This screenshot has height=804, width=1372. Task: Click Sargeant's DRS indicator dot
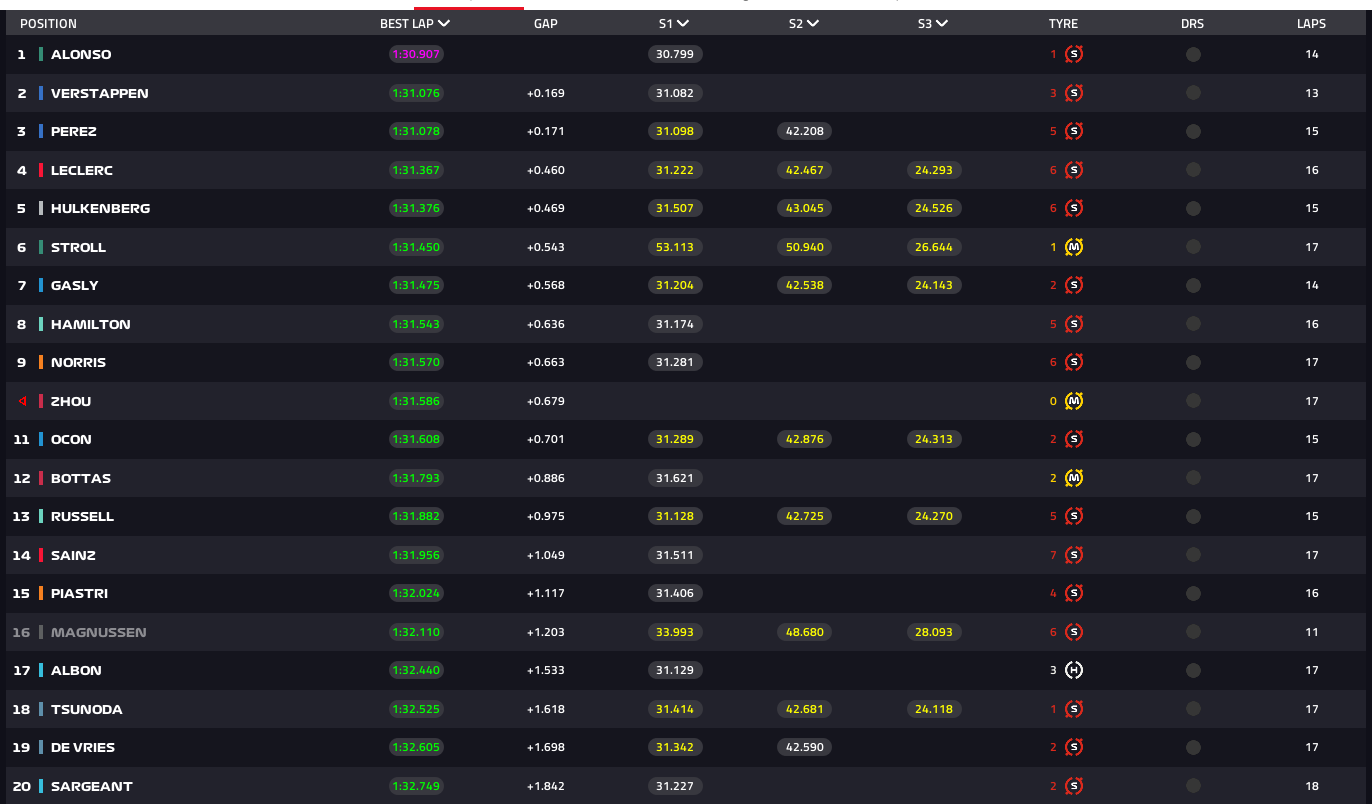pyautogui.click(x=1193, y=786)
